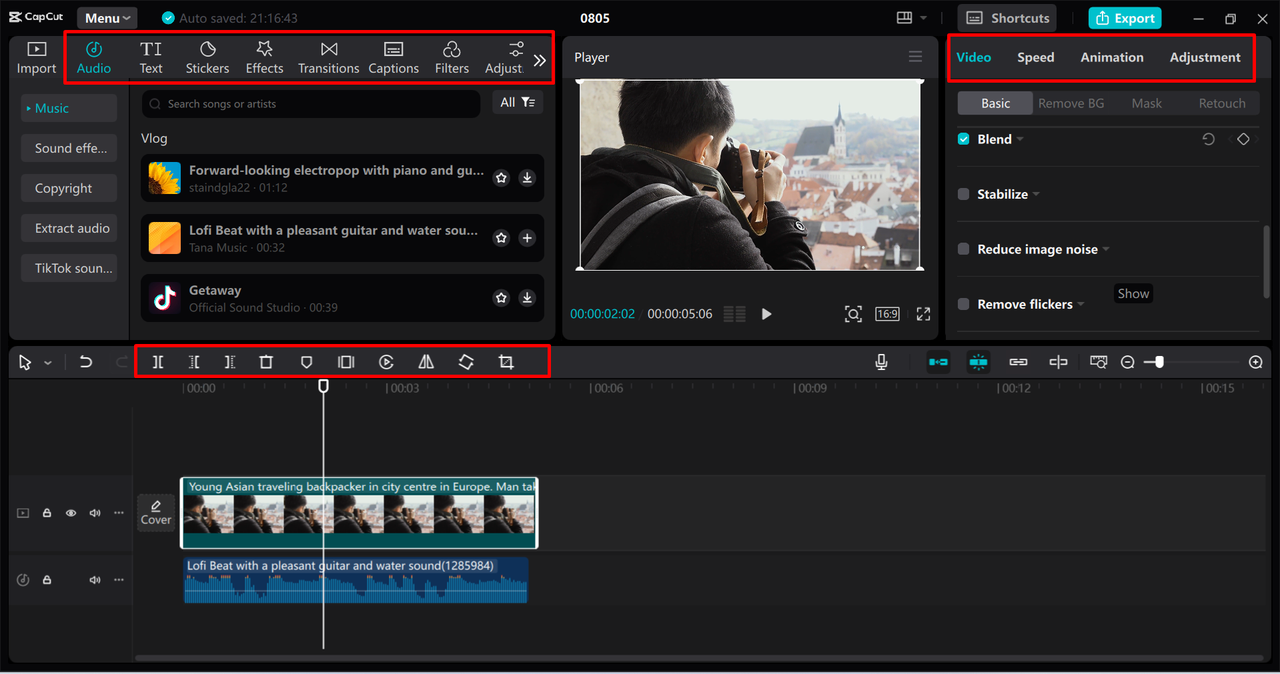Select the Retouch sub-tab
This screenshot has height=674, width=1280.
click(x=1222, y=103)
